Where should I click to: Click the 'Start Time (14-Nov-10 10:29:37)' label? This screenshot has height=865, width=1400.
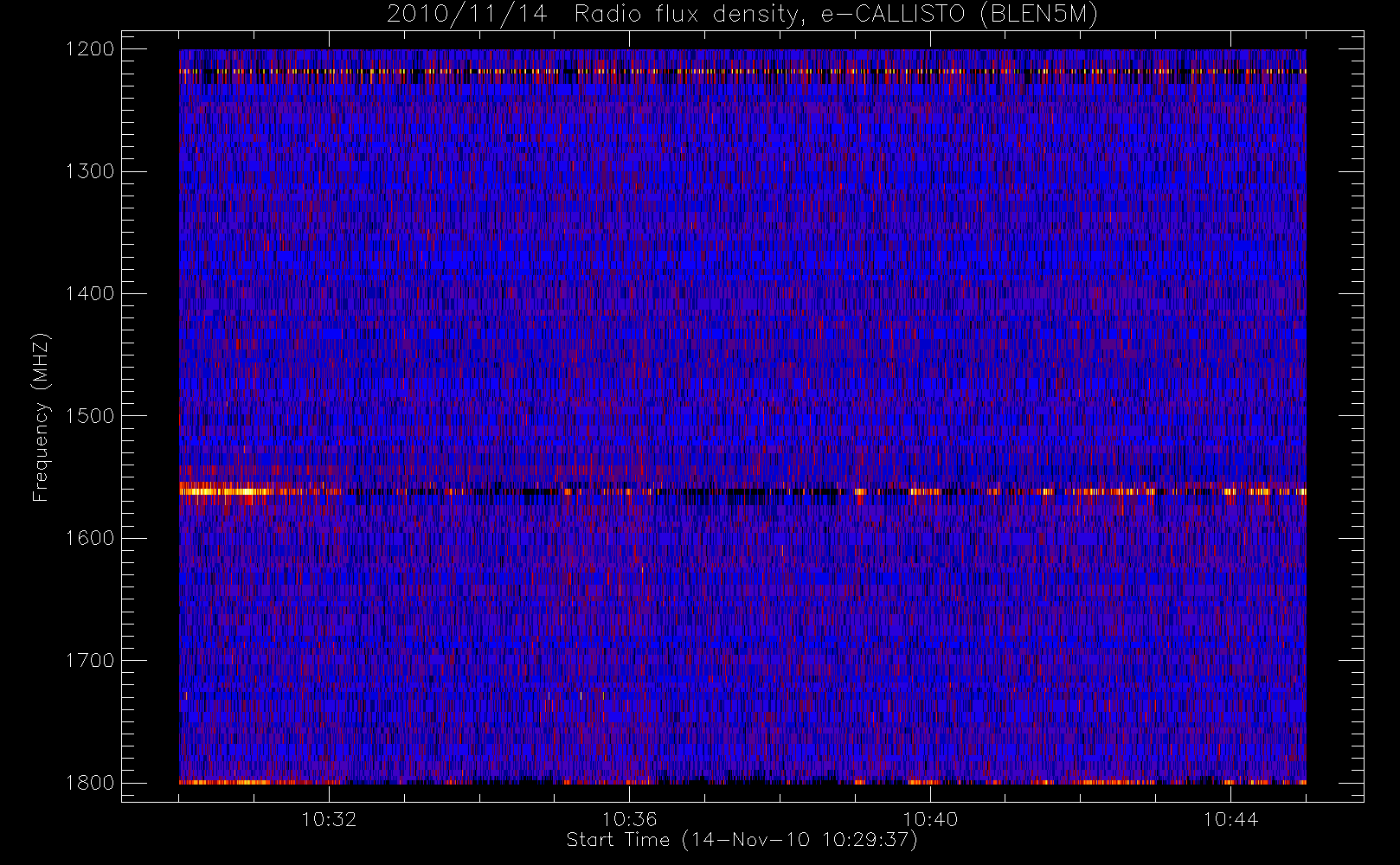point(742,840)
